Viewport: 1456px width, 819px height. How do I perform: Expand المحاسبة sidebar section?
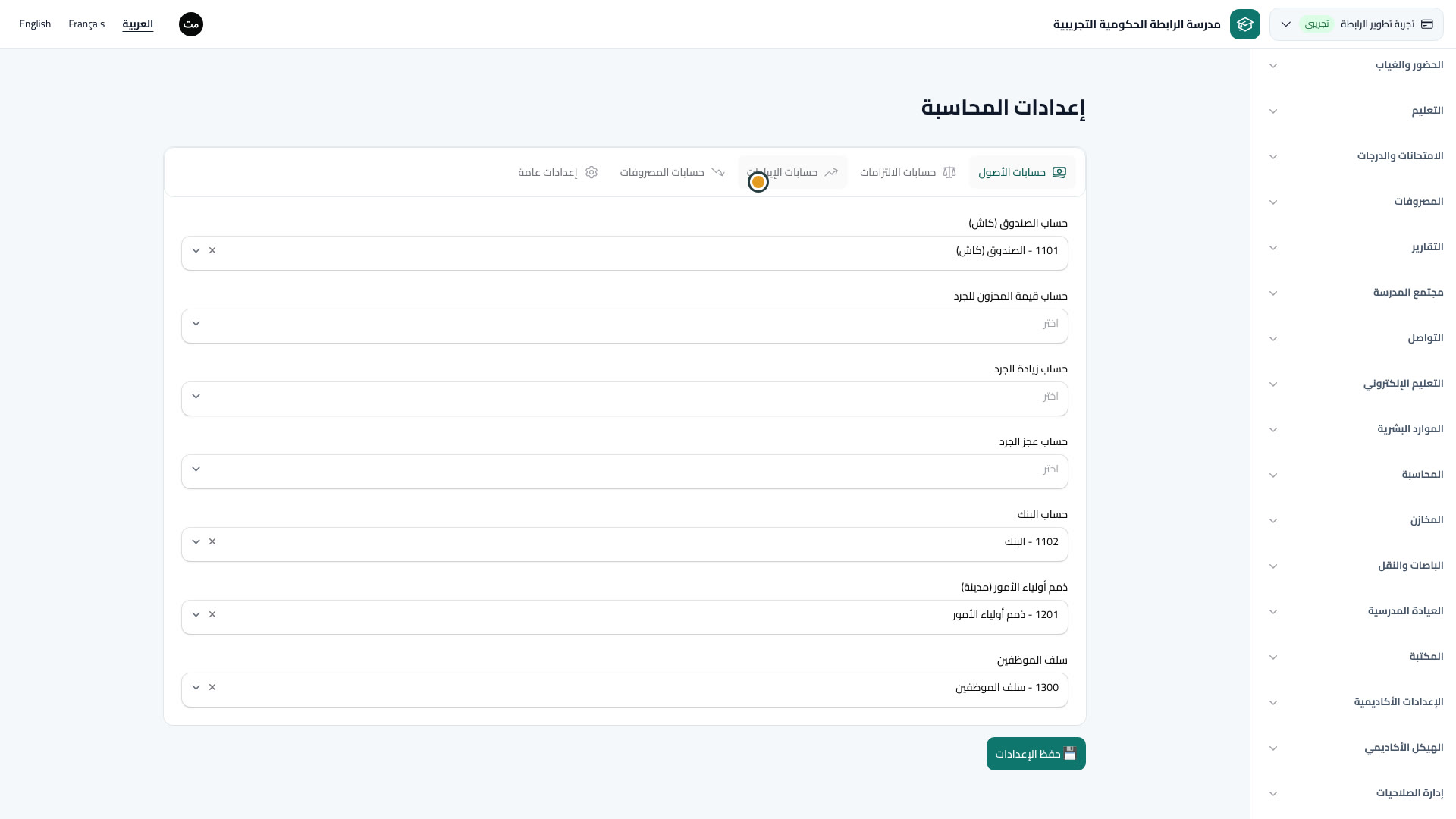point(1356,475)
